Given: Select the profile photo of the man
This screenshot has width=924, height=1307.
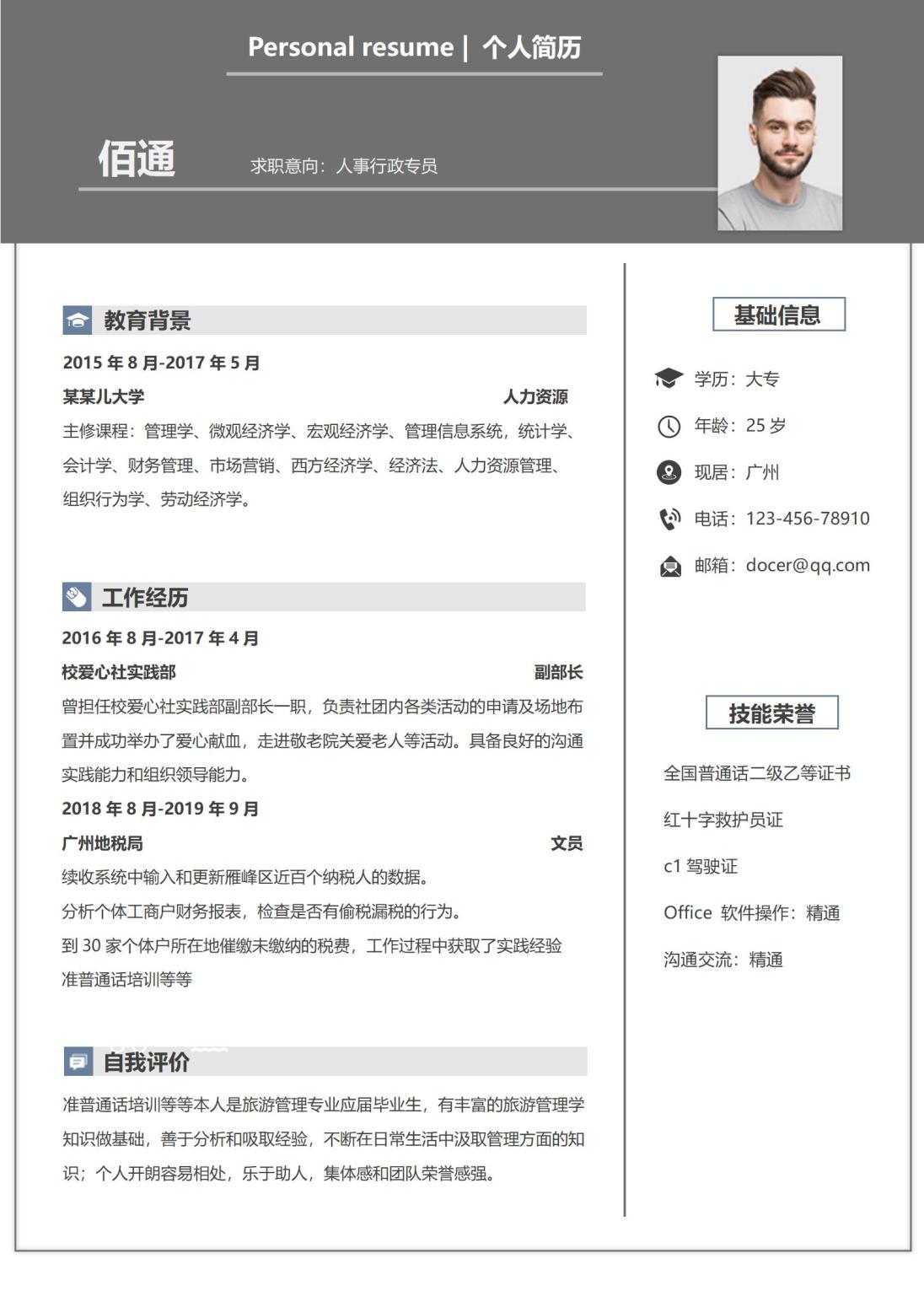Looking at the screenshot, I should click(780, 143).
